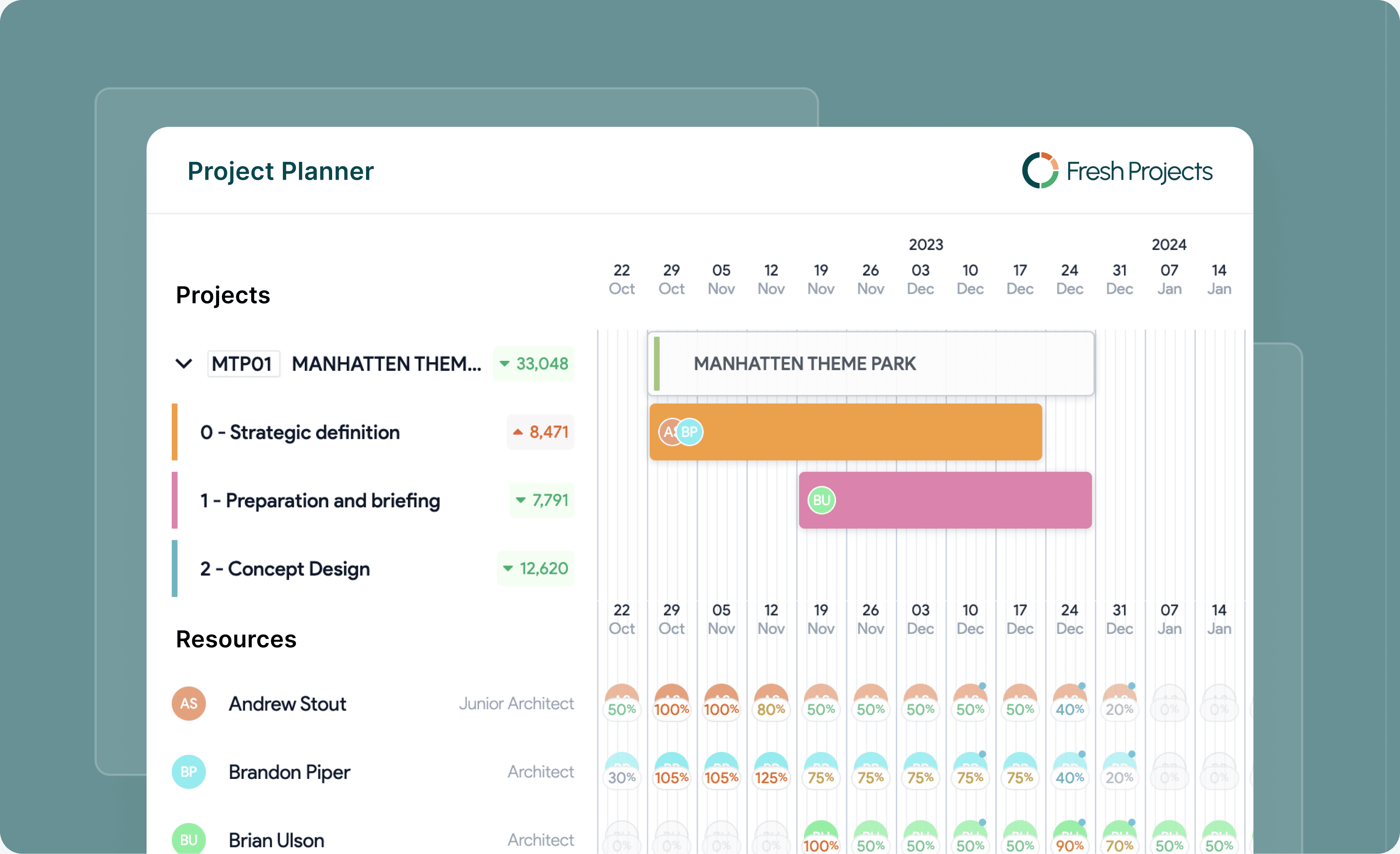
Task: Click BU avatar on the pink Gantt bar
Action: point(822,500)
